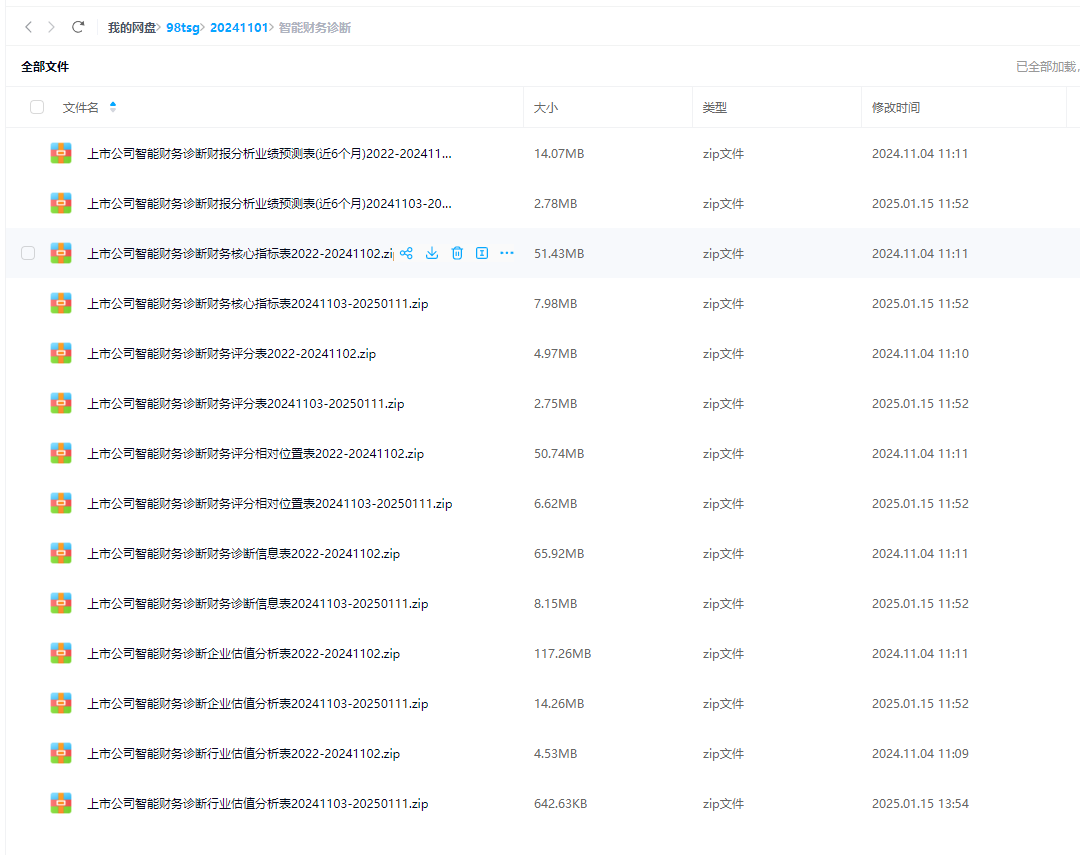
Task: Click the 2024.11.04 11:09 modified time
Action: click(920, 753)
